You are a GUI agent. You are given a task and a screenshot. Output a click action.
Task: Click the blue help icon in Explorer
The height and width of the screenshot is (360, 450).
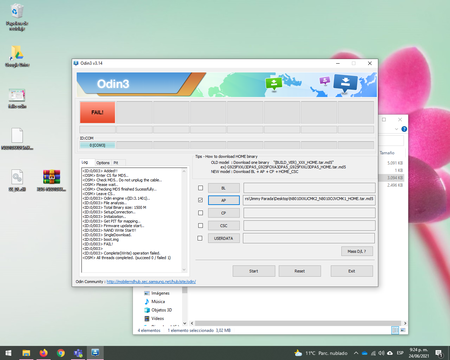(404, 129)
